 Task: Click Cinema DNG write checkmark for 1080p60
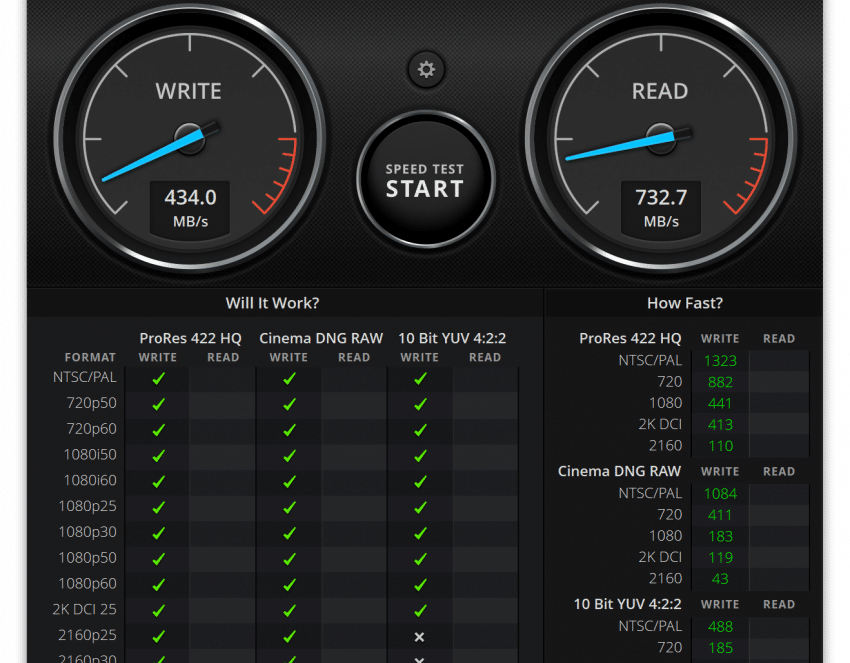click(x=289, y=585)
